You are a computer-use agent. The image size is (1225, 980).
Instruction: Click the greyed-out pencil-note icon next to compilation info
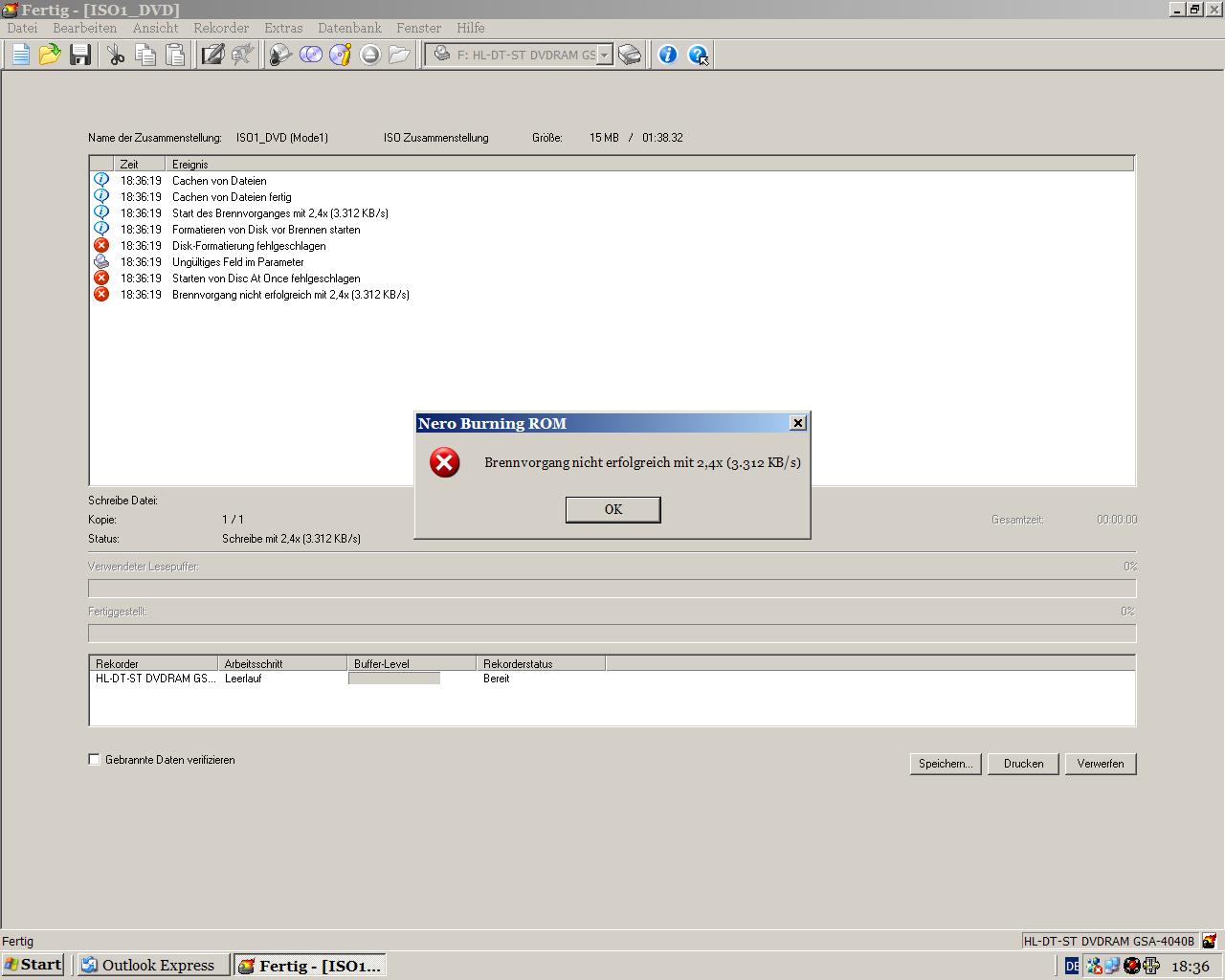pos(242,55)
